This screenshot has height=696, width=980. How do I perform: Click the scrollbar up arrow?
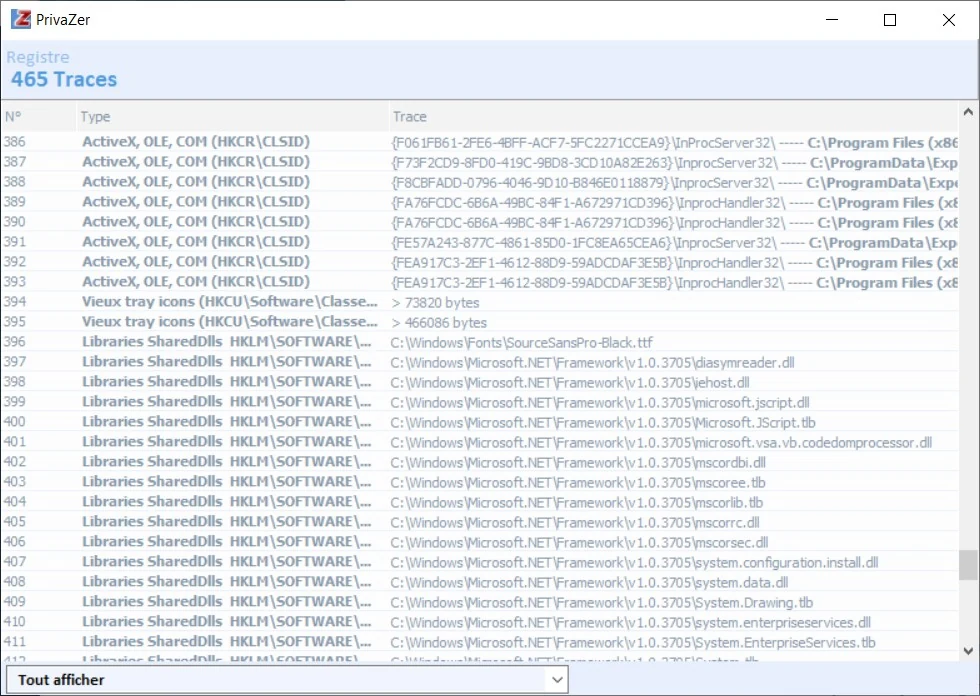[x=968, y=112]
